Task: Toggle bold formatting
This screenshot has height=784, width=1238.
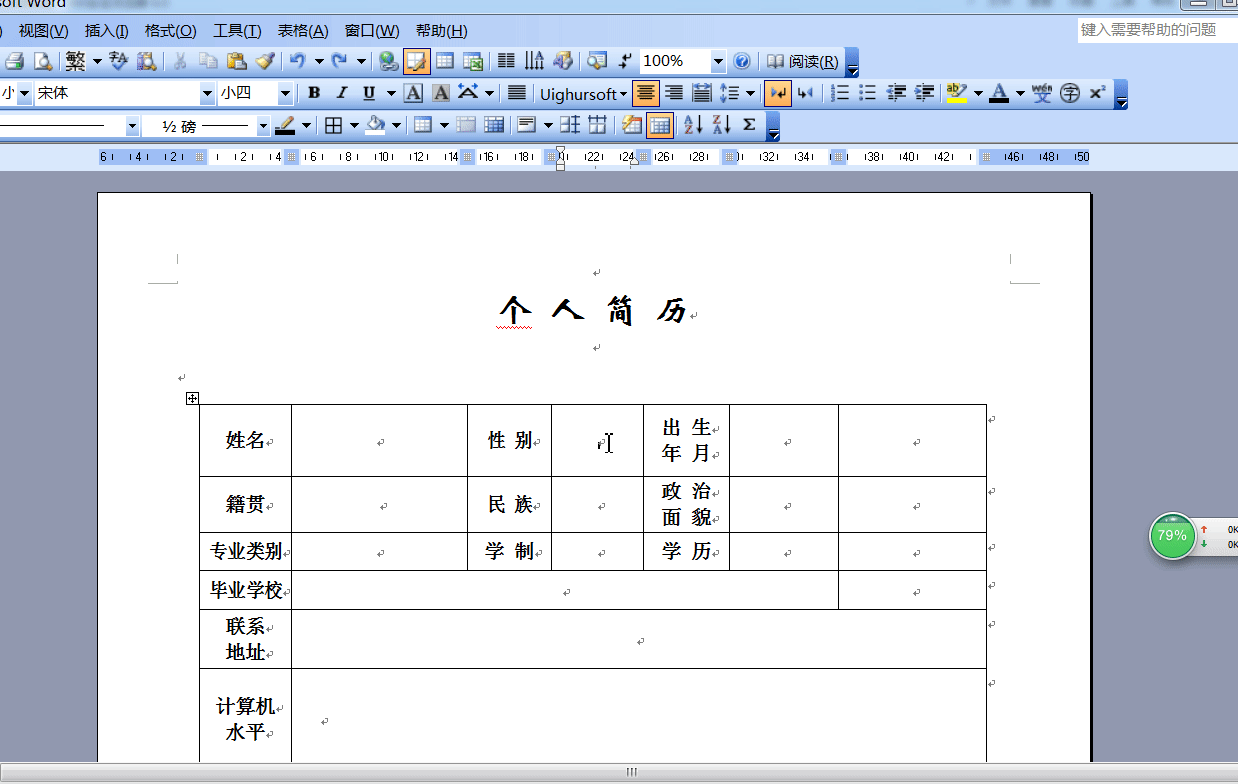Action: (x=313, y=93)
